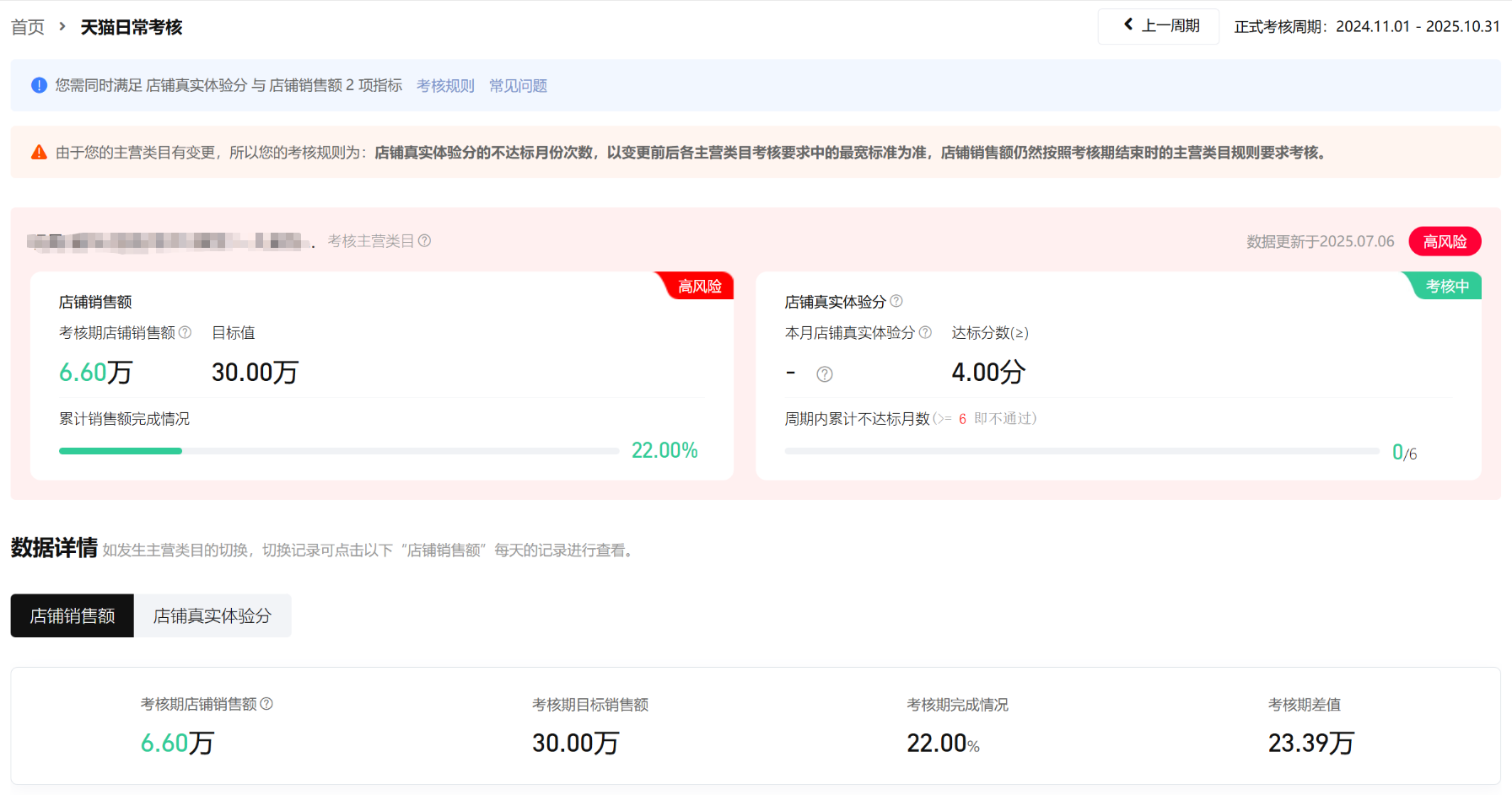Click the 天猫日常考核 breadcrumb title
Screen dimensions: 1512x795
point(132,27)
